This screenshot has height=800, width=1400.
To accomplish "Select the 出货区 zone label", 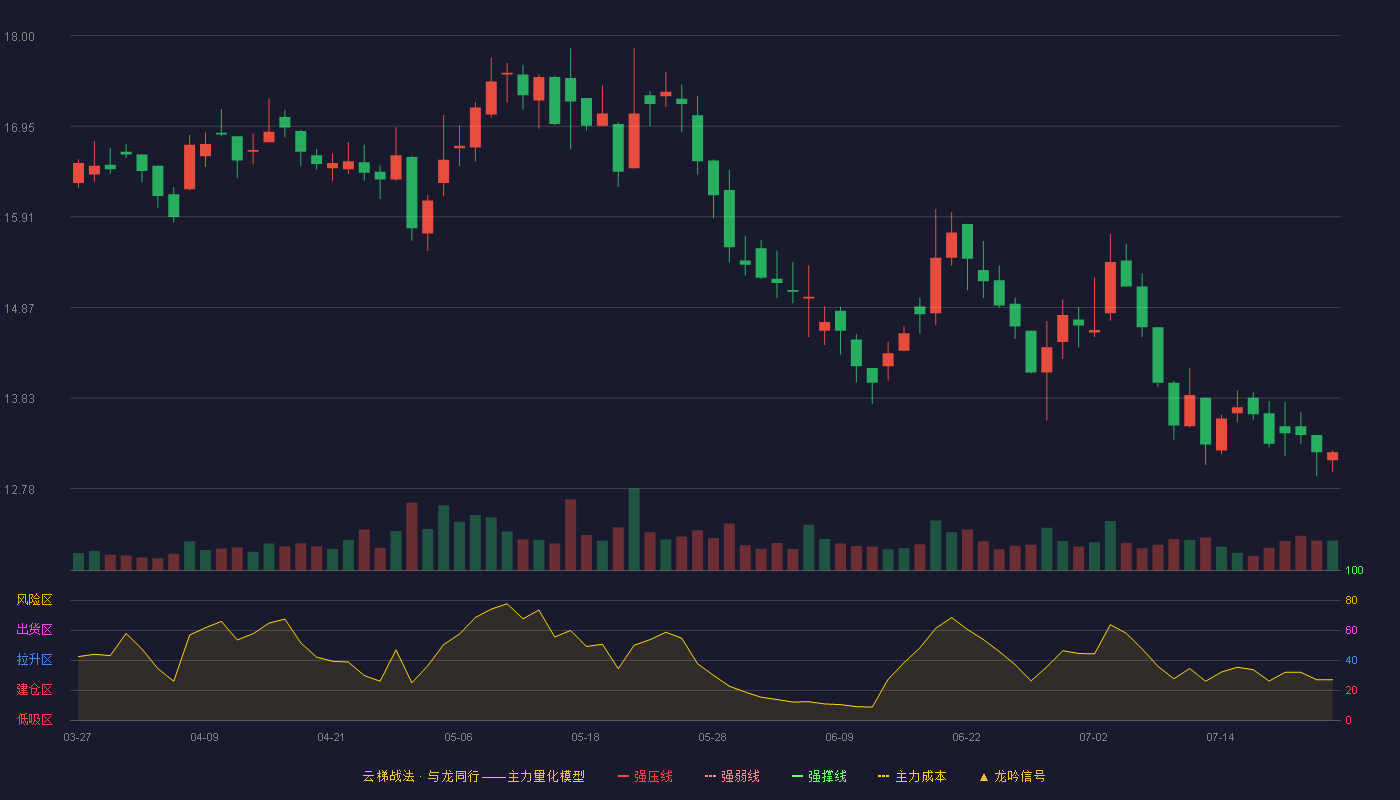I will 34,630.
